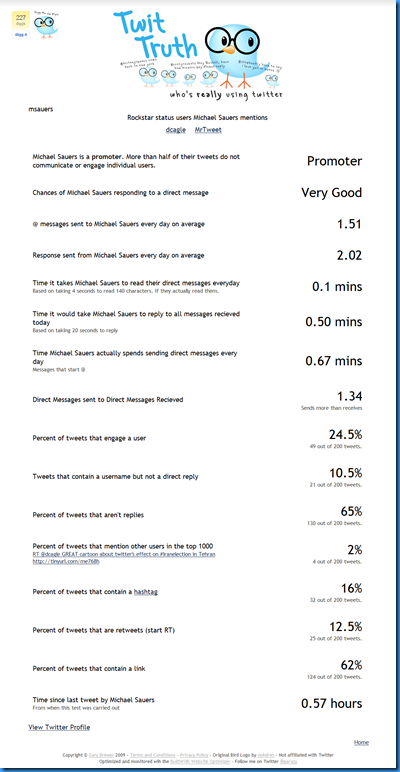
Task: Go to Home link at bottom
Action: point(361,742)
